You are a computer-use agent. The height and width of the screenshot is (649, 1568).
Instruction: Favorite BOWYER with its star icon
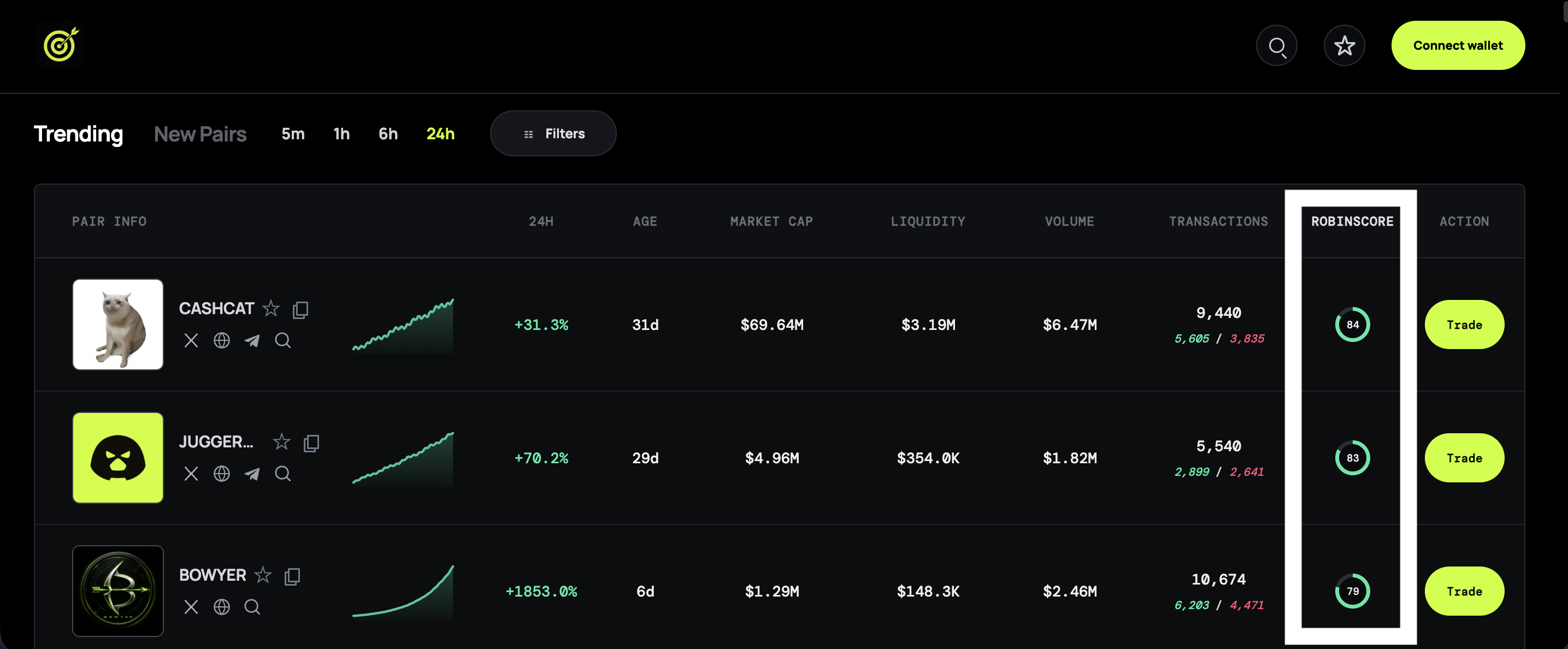[263, 575]
